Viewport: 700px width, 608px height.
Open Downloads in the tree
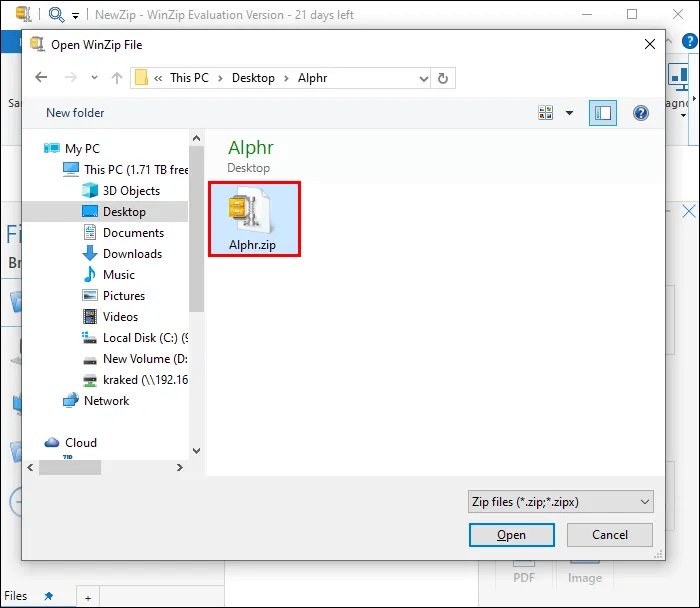(x=133, y=254)
